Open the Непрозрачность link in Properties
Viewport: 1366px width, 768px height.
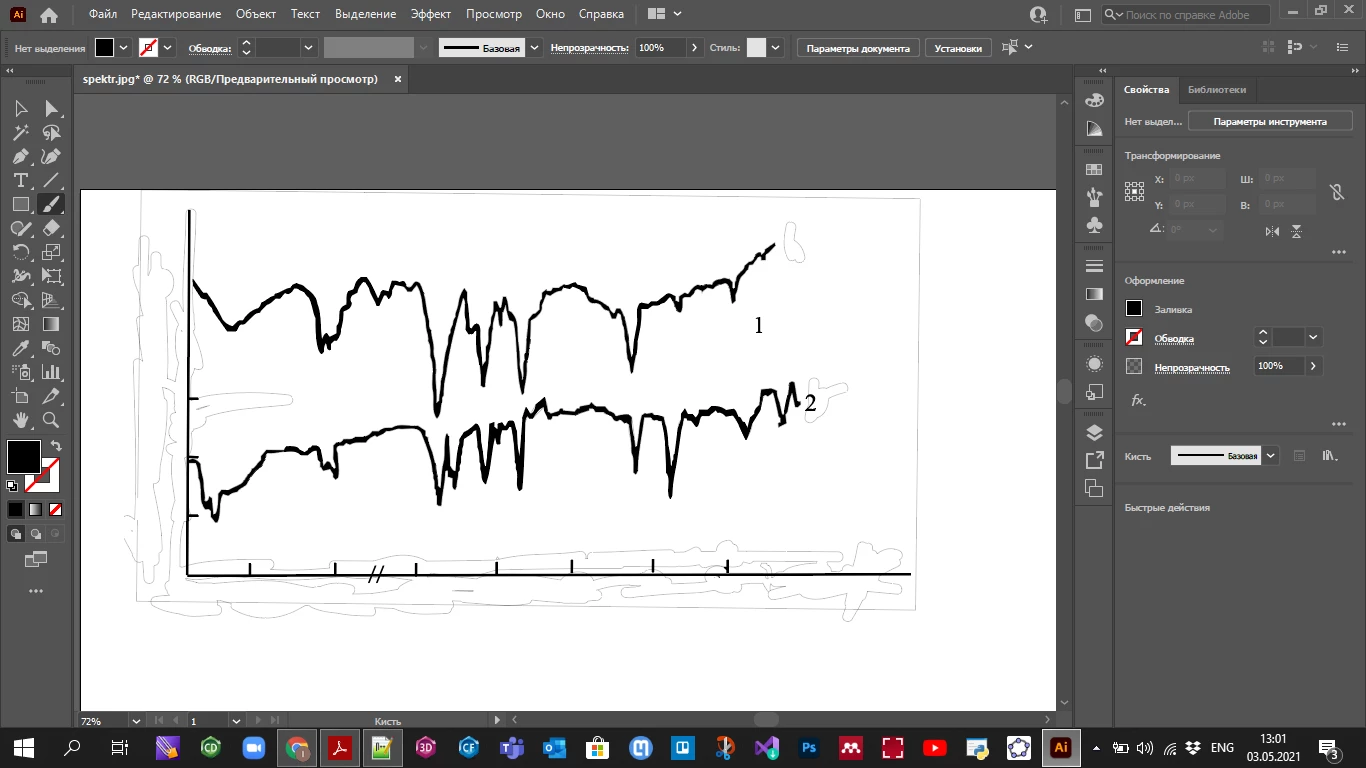click(1191, 367)
